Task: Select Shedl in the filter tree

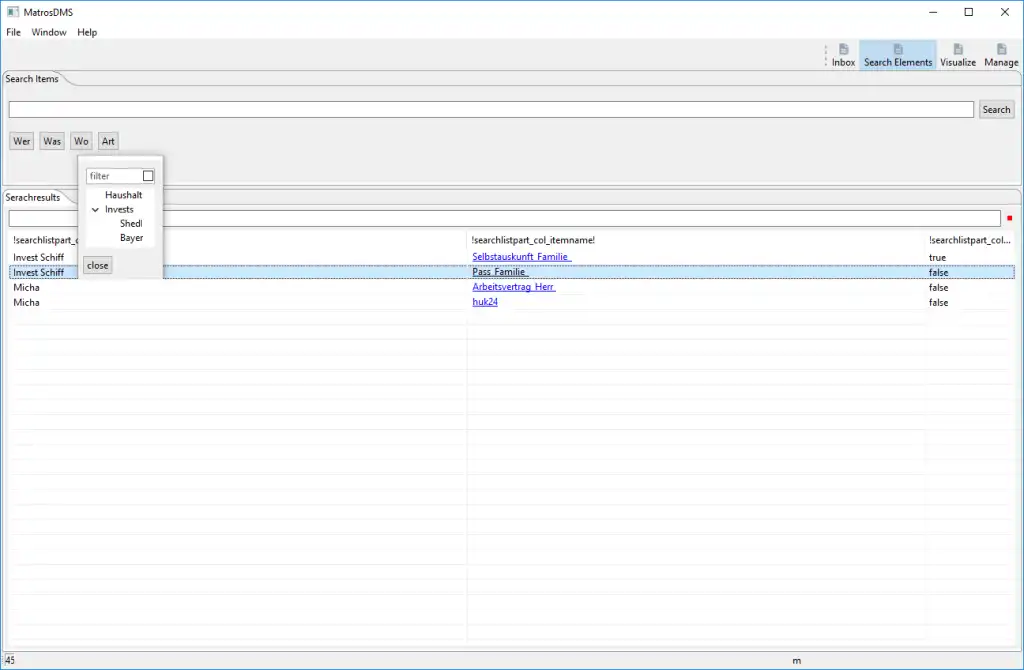Action: 131,223
